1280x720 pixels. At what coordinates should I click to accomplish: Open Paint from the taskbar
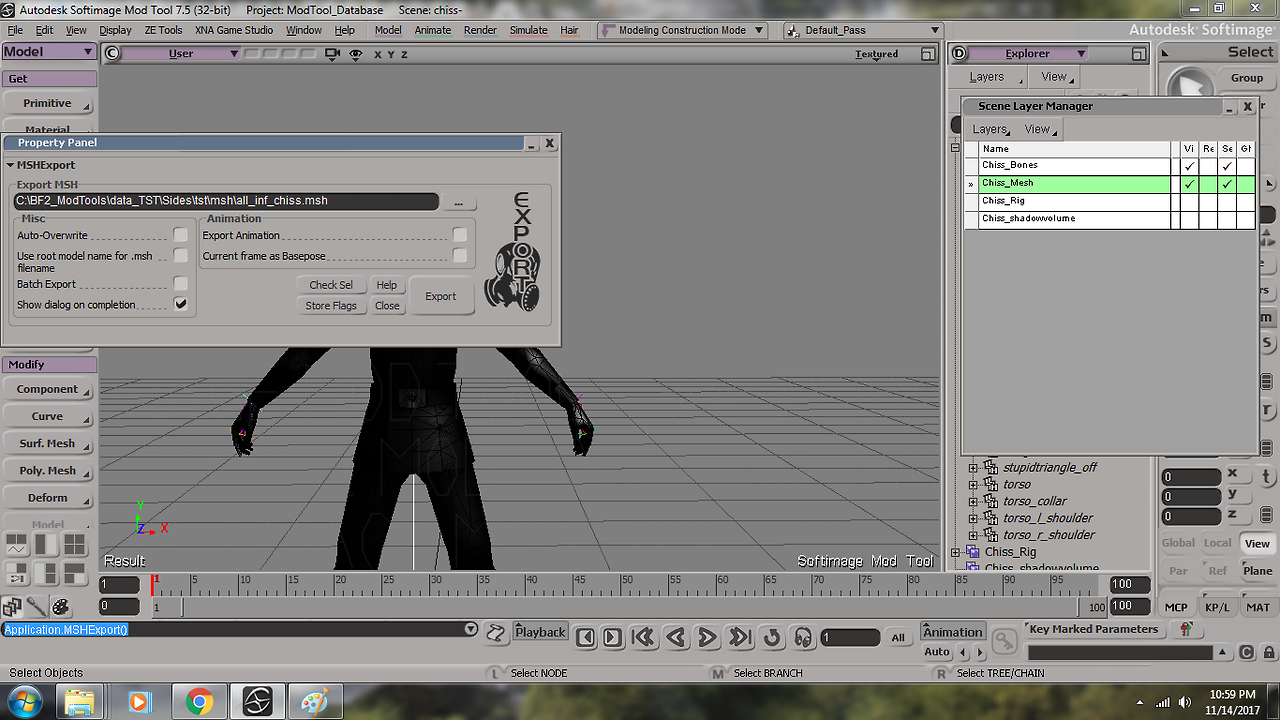click(315, 701)
